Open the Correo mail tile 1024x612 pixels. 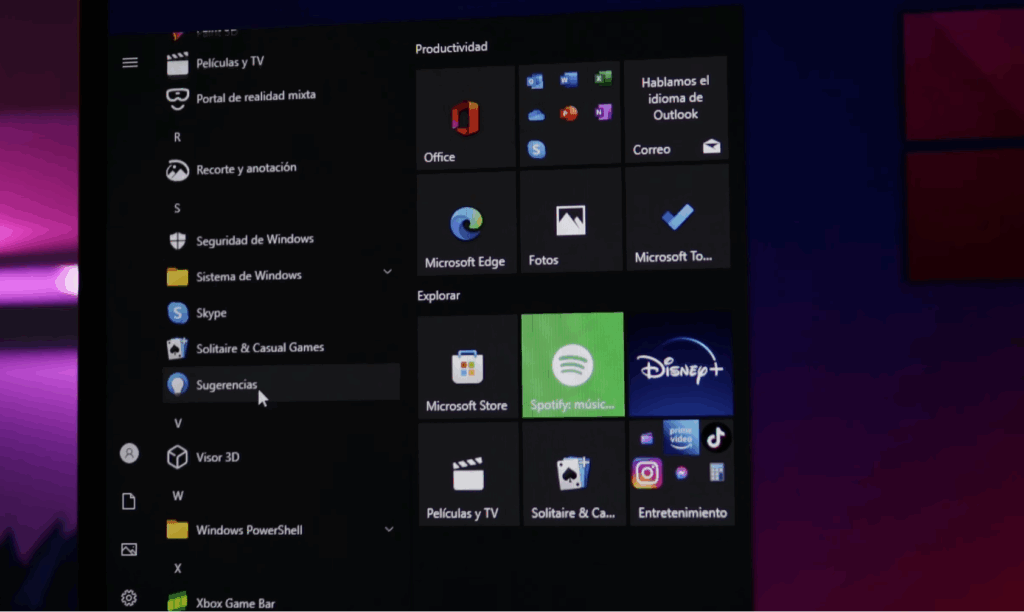(675, 110)
